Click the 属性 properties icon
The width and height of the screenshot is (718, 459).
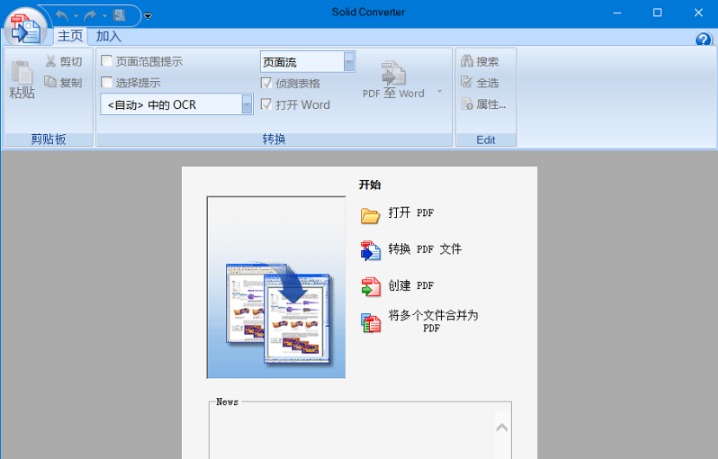click(x=467, y=104)
